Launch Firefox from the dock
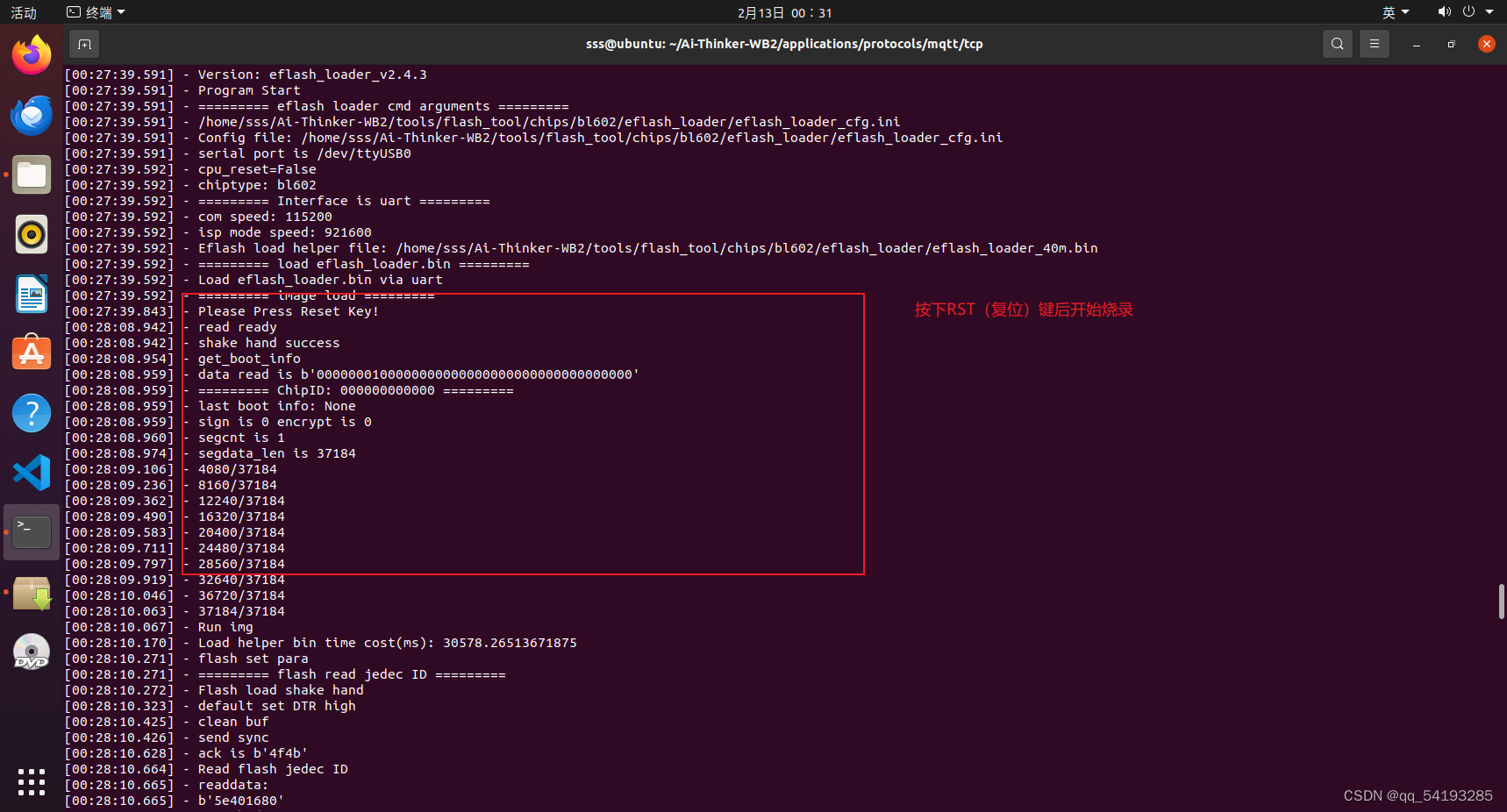 pos(31,54)
